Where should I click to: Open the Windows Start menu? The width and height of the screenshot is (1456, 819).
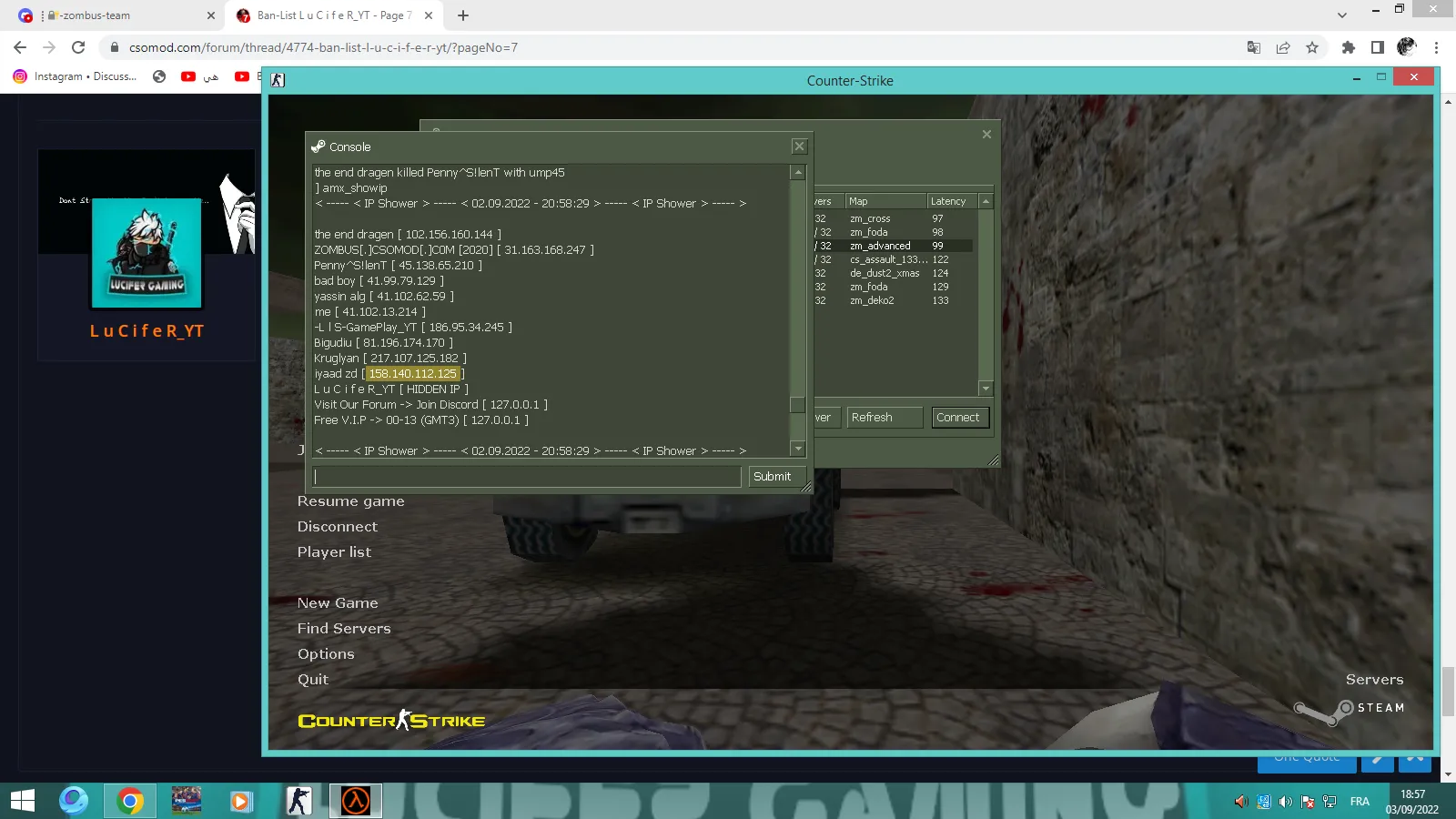tap(23, 801)
